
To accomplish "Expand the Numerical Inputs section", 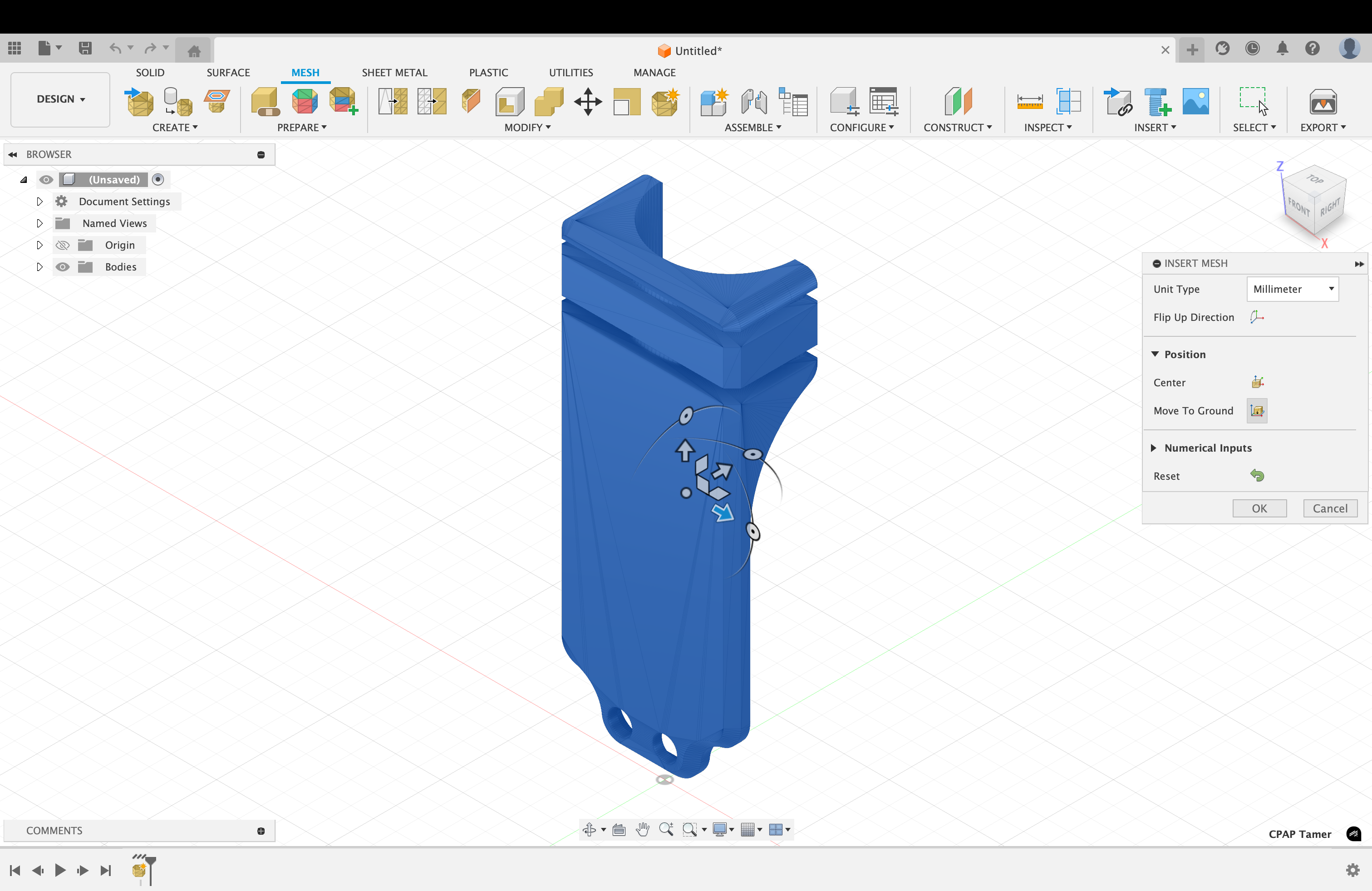I will [x=1154, y=448].
